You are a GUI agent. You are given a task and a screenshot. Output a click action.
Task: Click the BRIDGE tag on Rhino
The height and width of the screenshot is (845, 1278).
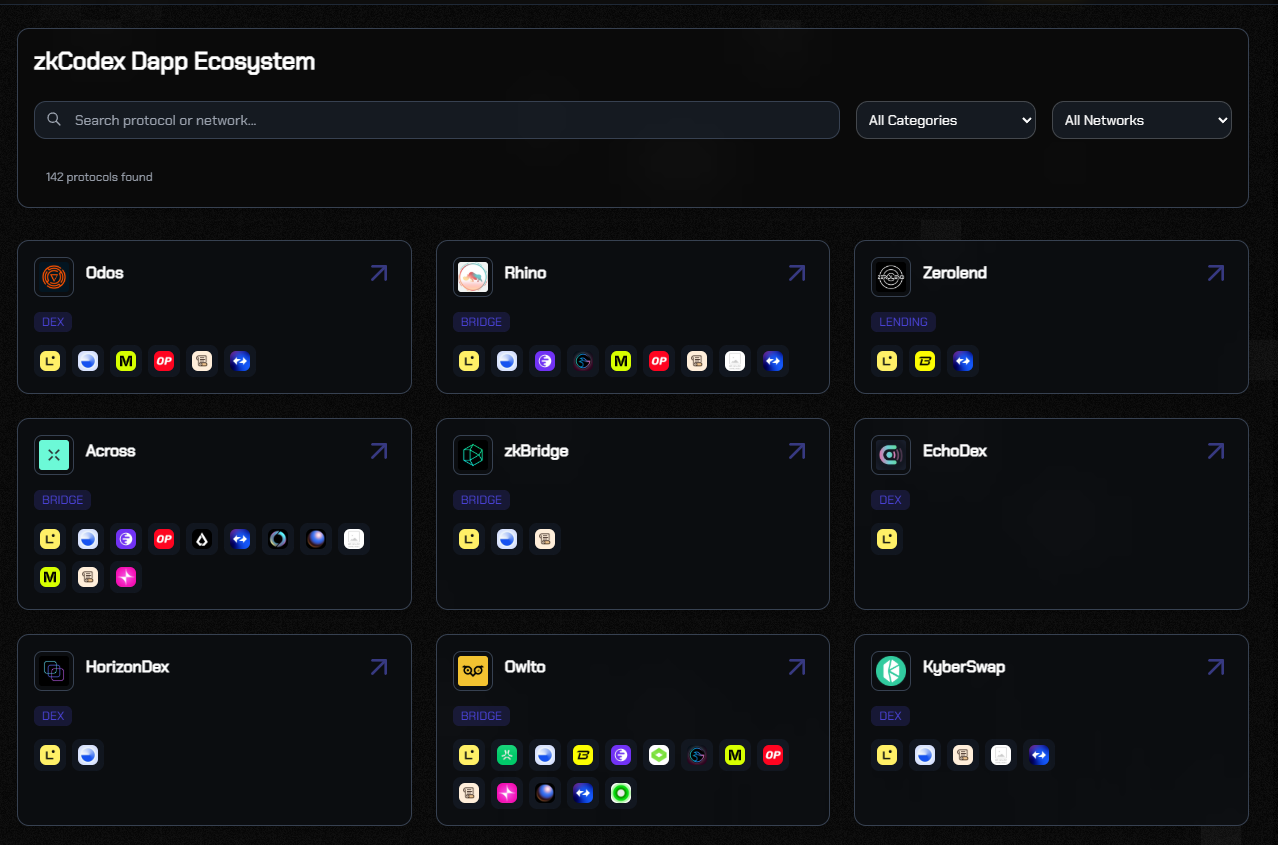pyautogui.click(x=482, y=322)
